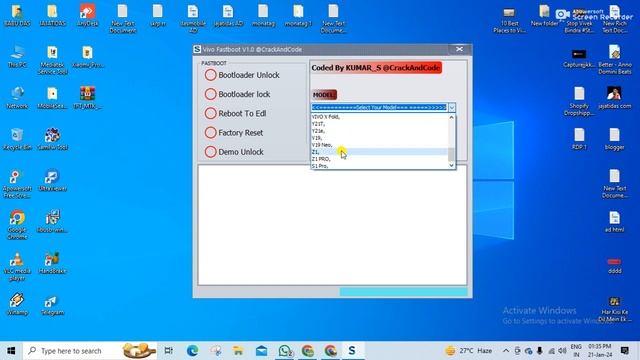Select V19 Neo from the dropdown list
This screenshot has width=640, height=360.
pos(379,145)
